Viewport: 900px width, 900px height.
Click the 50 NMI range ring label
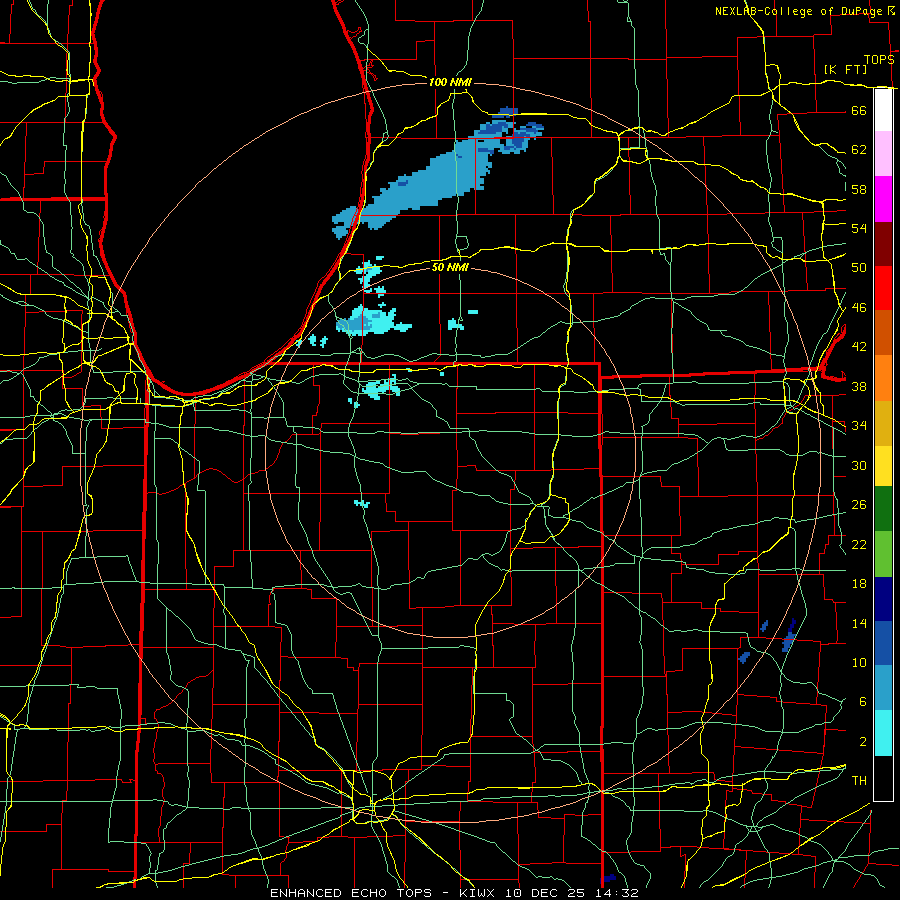pyautogui.click(x=450, y=267)
